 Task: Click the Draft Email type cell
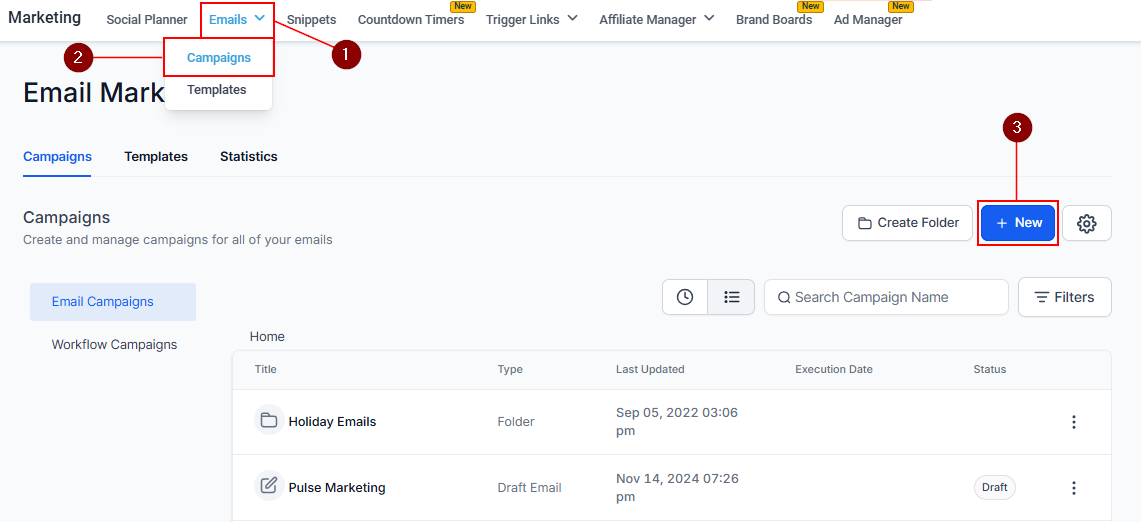pos(530,488)
